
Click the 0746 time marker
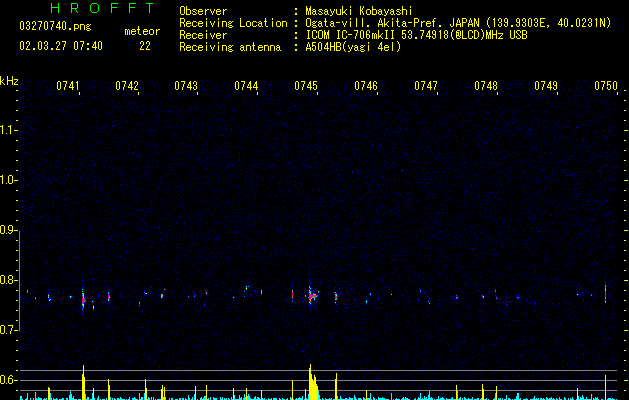click(x=366, y=86)
